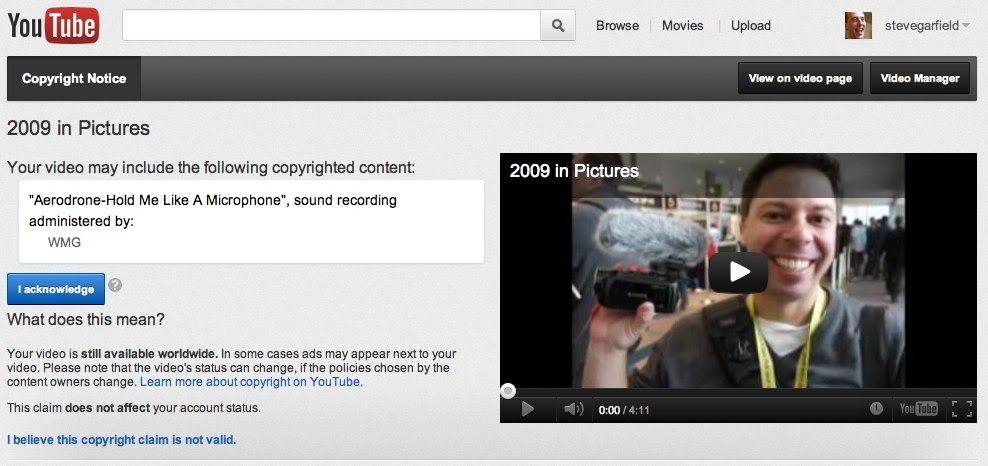
Task: Dispute via 'I believe this copyright claim is not valid'
Action: tap(122, 440)
